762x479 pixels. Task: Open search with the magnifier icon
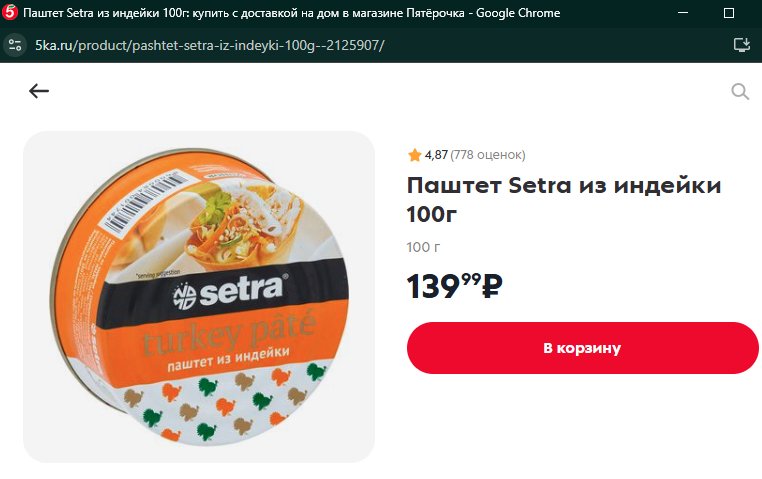pos(740,91)
